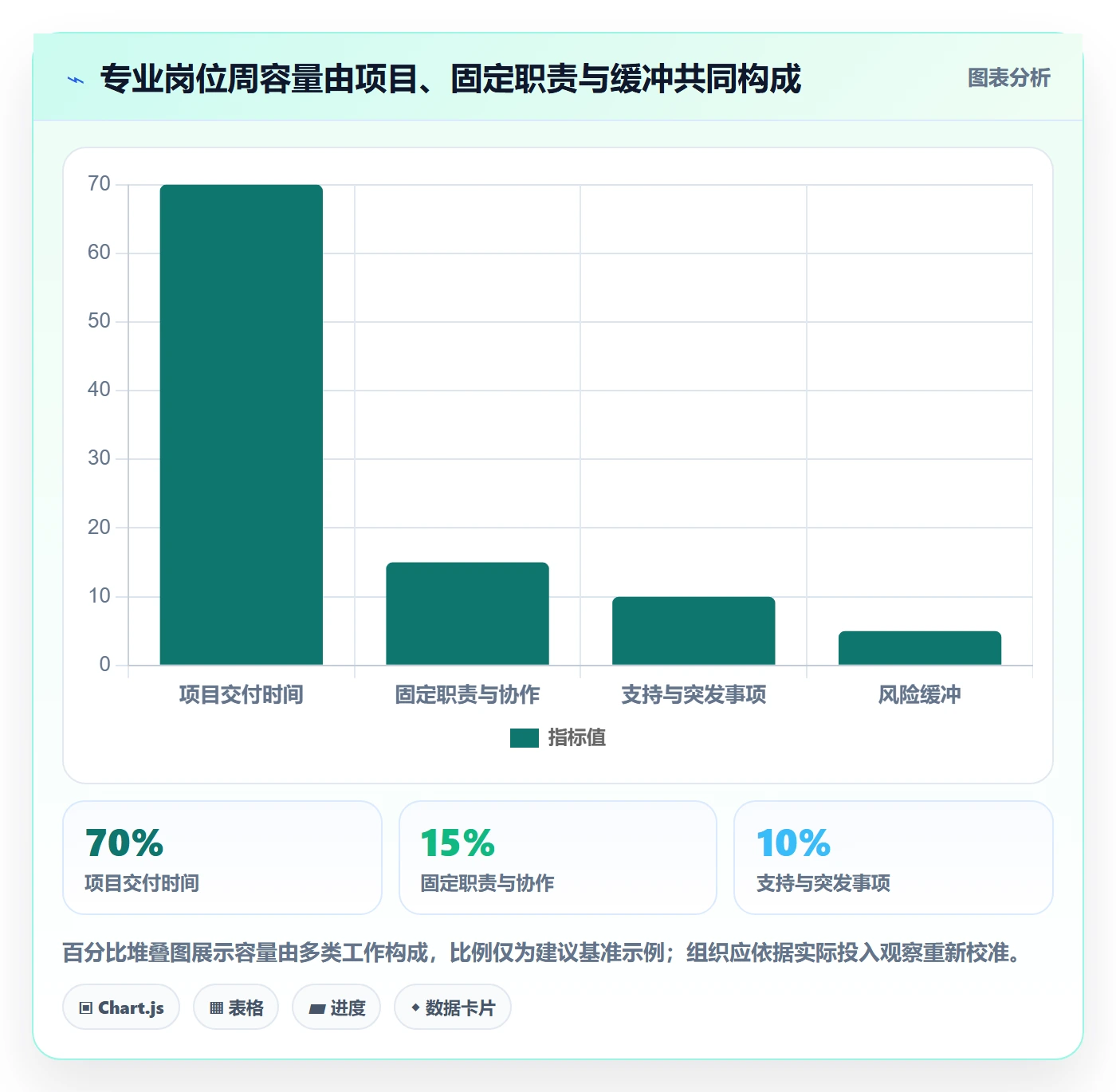Click the y-axis value 70
Image resolution: width=1116 pixels, height=1092 pixels.
point(99,184)
